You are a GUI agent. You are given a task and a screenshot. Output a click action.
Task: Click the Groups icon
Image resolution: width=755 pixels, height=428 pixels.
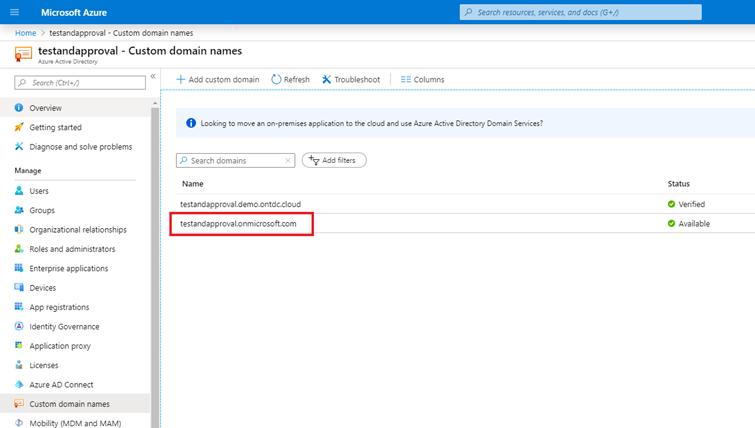pyautogui.click(x=19, y=210)
